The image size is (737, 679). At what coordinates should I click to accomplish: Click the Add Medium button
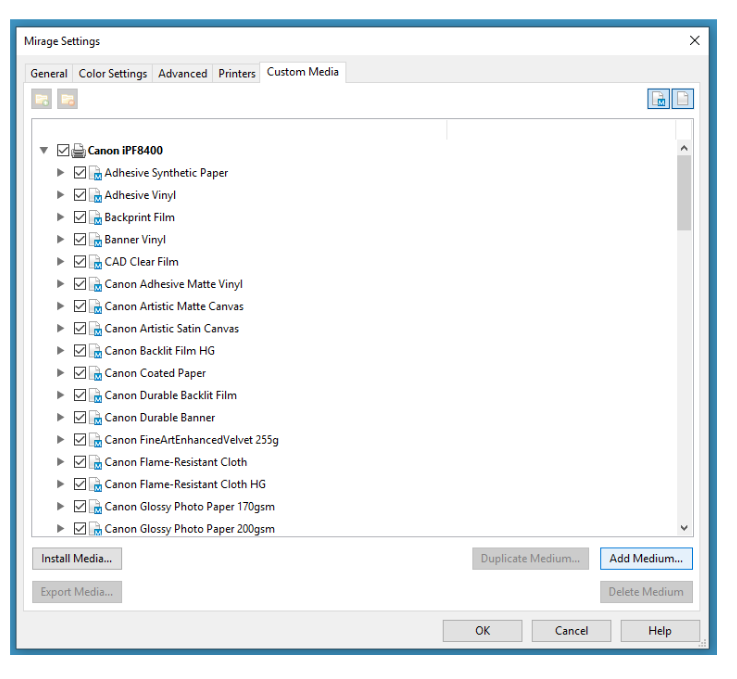coord(646,559)
